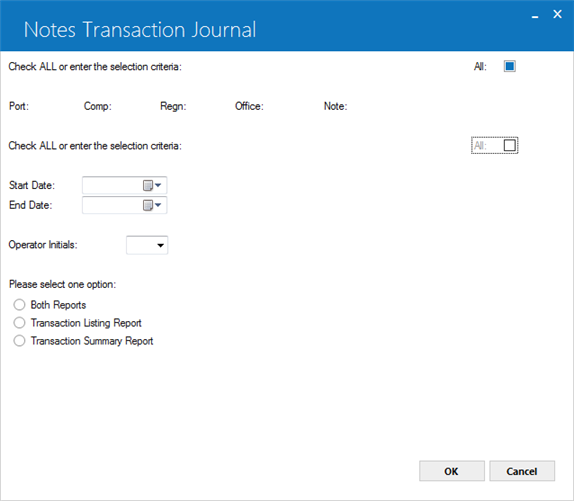Click the Port label
Viewport: 574px width, 501px height.
(19, 106)
